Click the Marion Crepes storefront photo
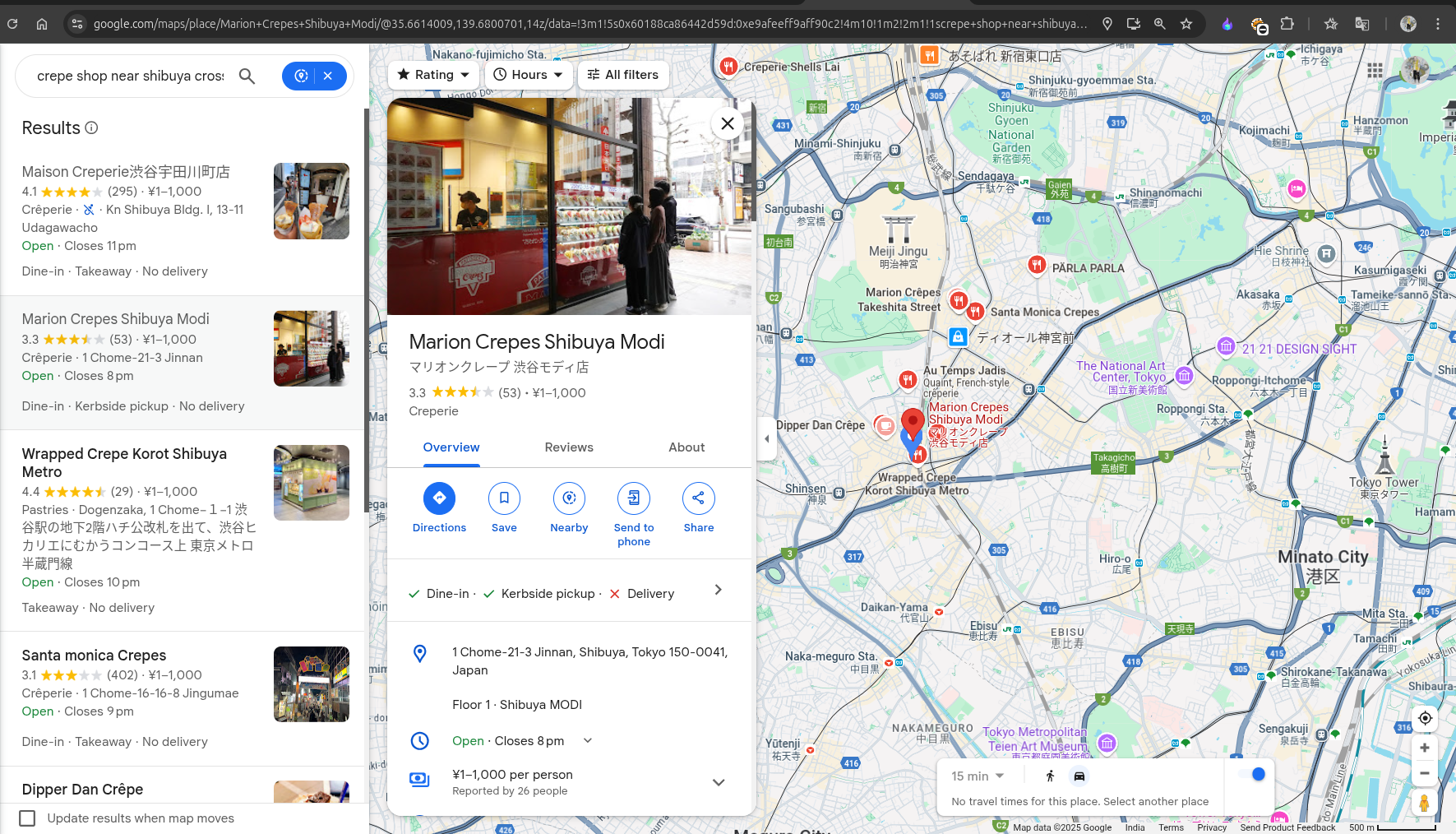 point(569,206)
